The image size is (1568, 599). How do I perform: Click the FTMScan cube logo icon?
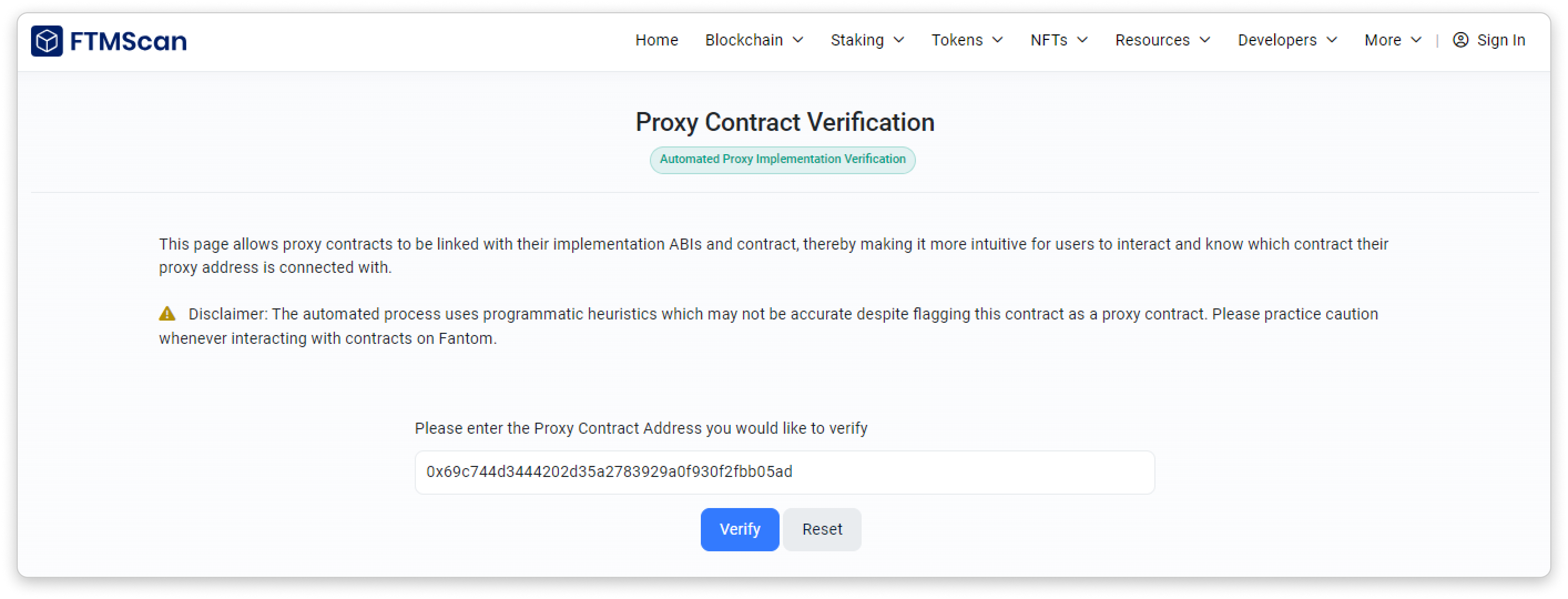click(x=47, y=41)
